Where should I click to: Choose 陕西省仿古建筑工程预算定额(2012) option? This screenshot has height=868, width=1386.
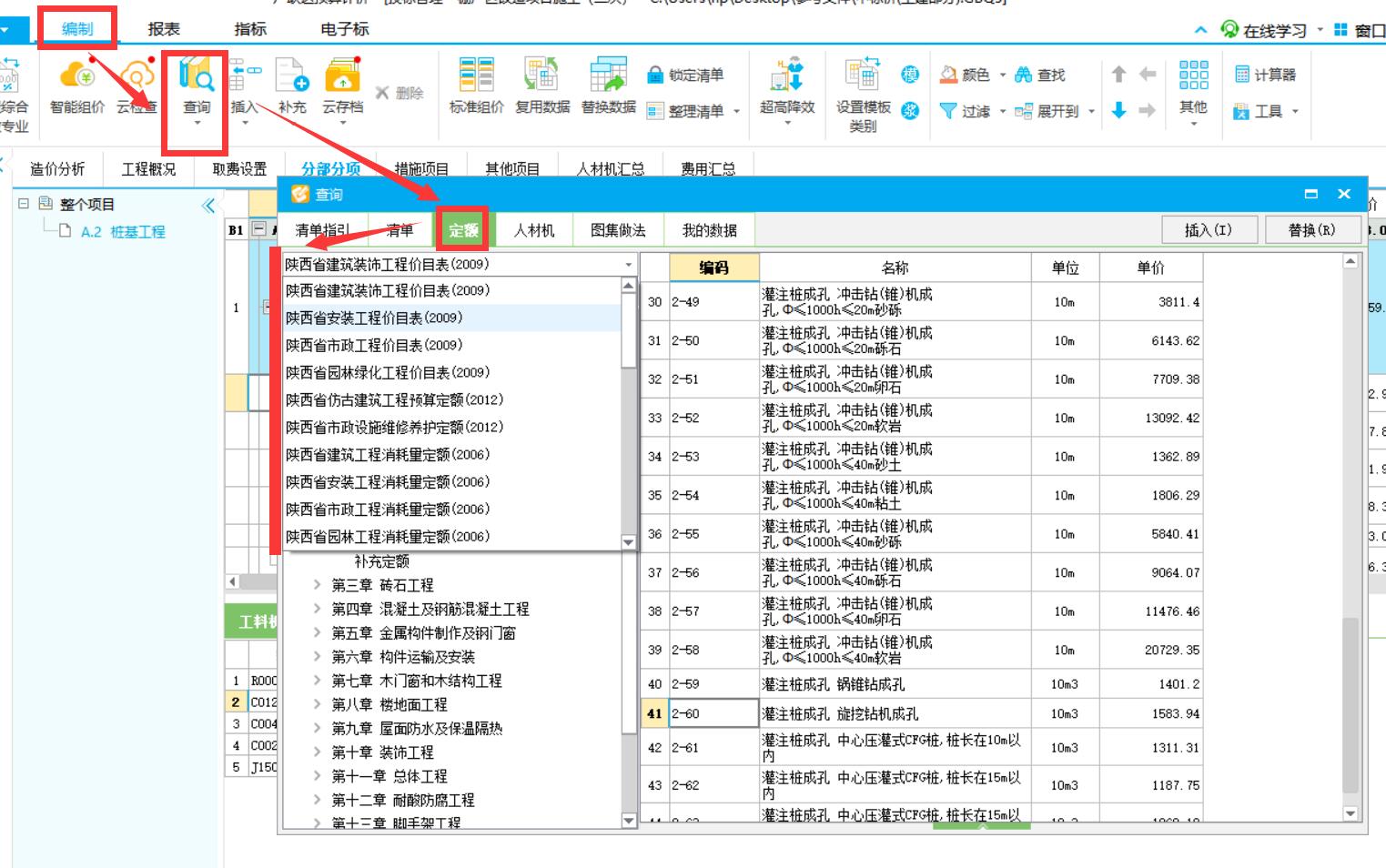(x=452, y=399)
